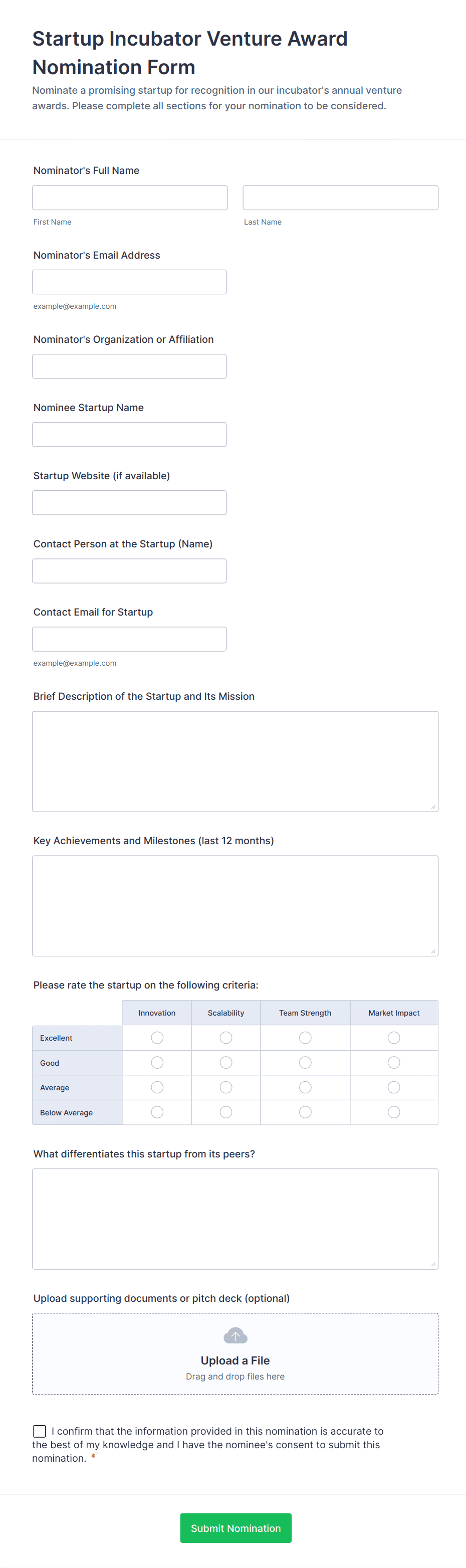Click the Nominee Startup Name field
Viewport: 466px width, 1568px height.
pos(130,435)
